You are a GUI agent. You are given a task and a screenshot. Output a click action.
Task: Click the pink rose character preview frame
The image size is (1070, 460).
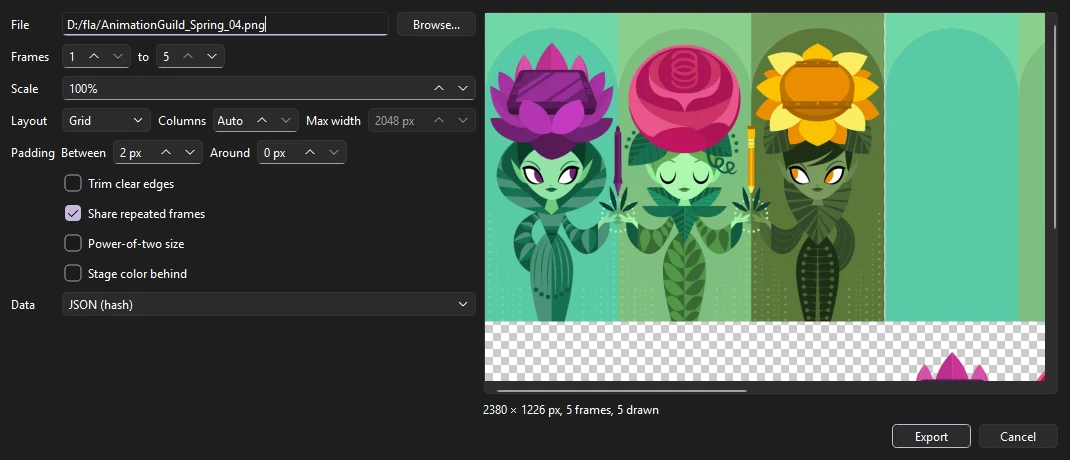pyautogui.click(x=684, y=167)
